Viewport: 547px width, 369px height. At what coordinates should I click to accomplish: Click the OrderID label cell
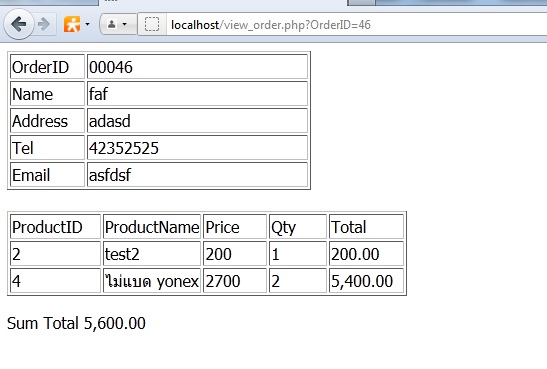(x=47, y=67)
